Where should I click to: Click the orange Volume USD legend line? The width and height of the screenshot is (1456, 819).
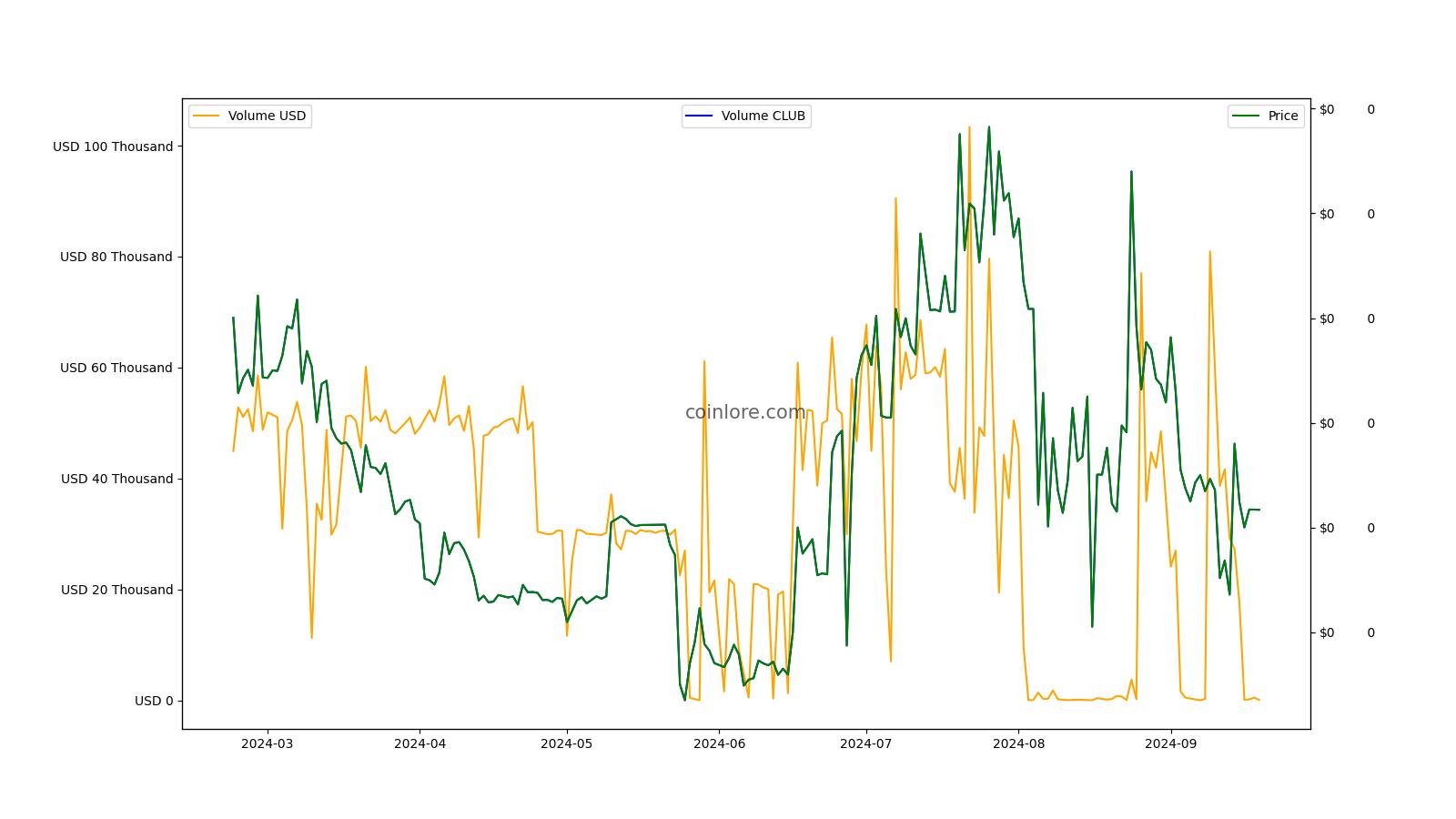[x=207, y=116]
